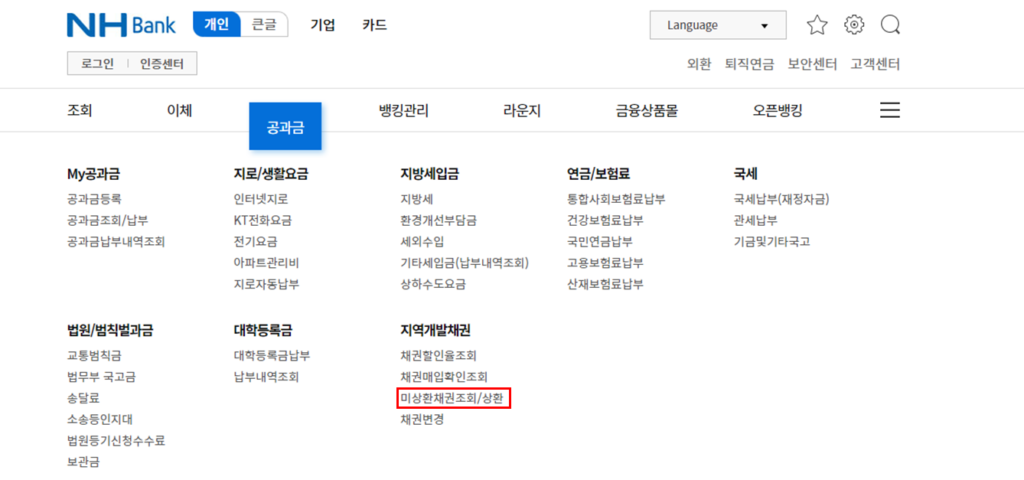The width and height of the screenshot is (1024, 480).
Task: Open the hamburger full menu icon
Action: pos(890,111)
